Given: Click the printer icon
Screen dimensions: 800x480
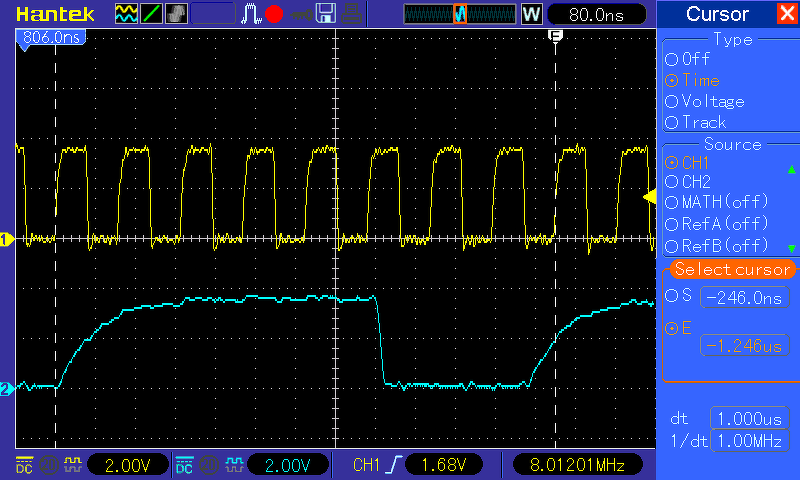Looking at the screenshot, I should [352, 14].
